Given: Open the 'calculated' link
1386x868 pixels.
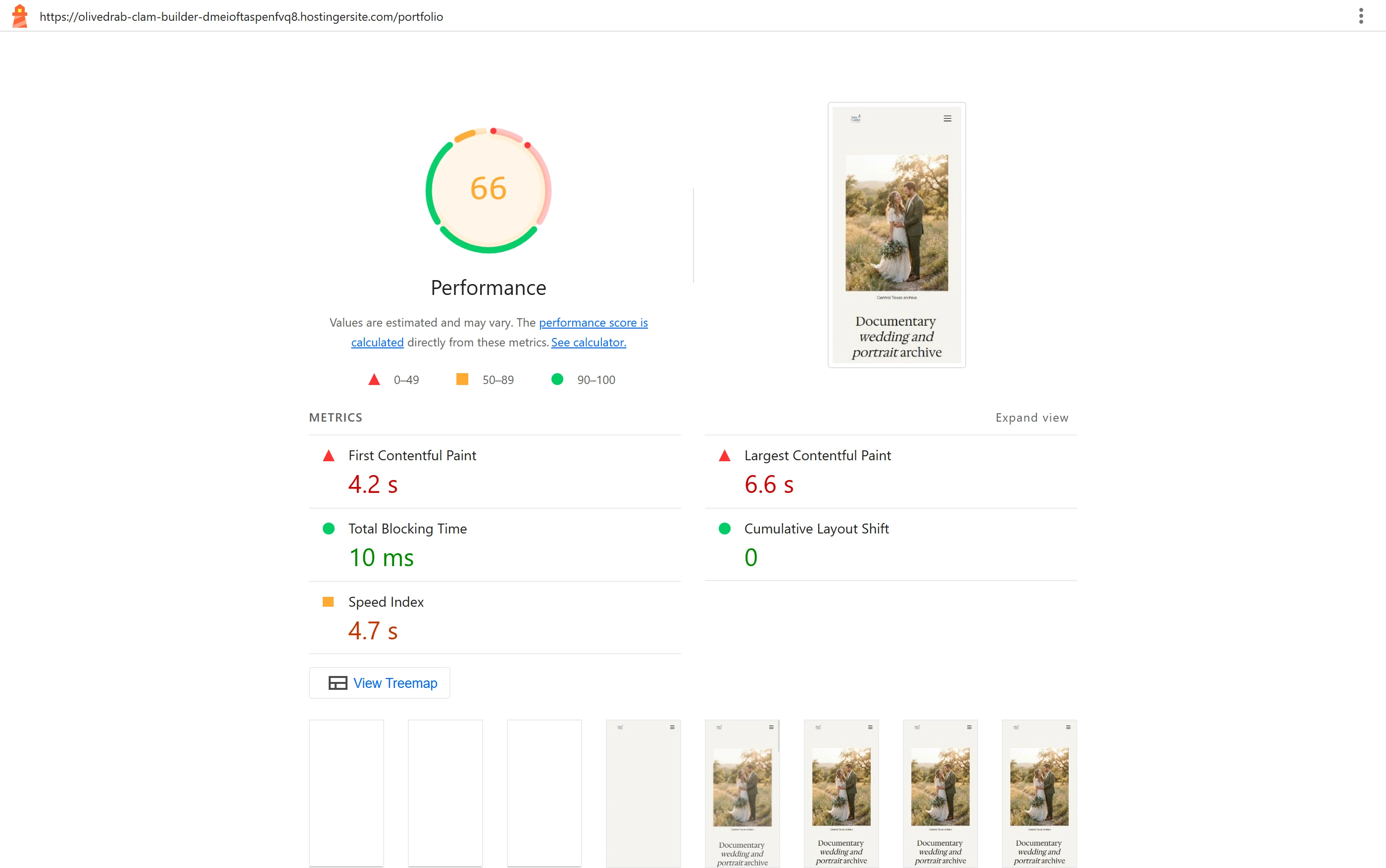Looking at the screenshot, I should [377, 342].
